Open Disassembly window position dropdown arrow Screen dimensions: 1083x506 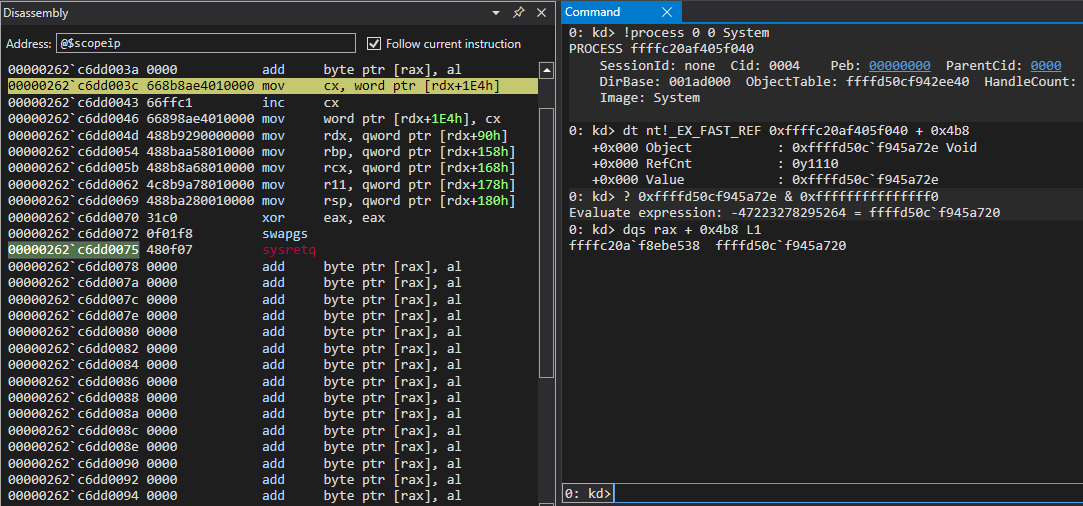pos(496,13)
